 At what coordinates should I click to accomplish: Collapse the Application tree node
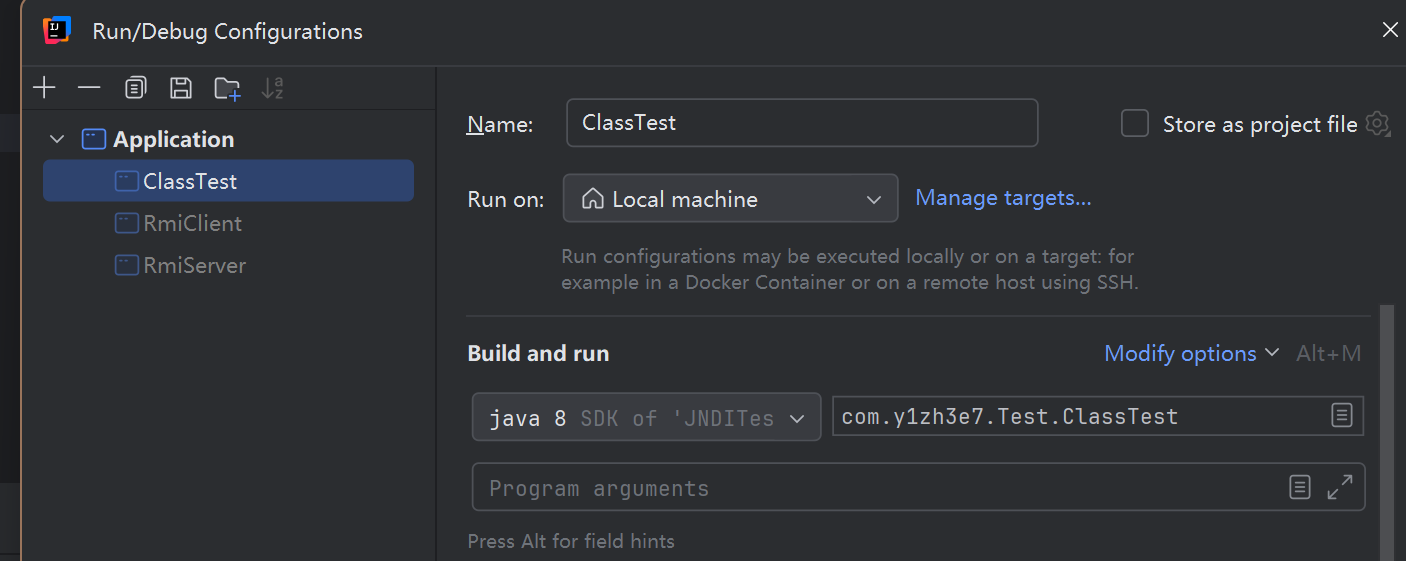tap(57, 139)
